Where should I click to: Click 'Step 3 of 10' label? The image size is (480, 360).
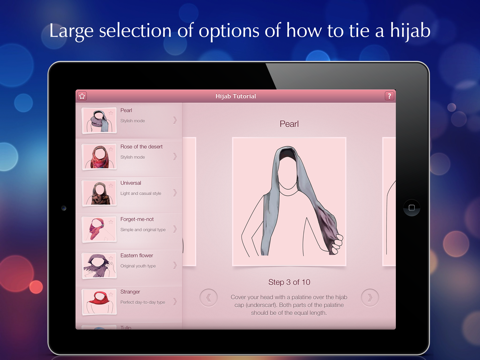click(289, 282)
